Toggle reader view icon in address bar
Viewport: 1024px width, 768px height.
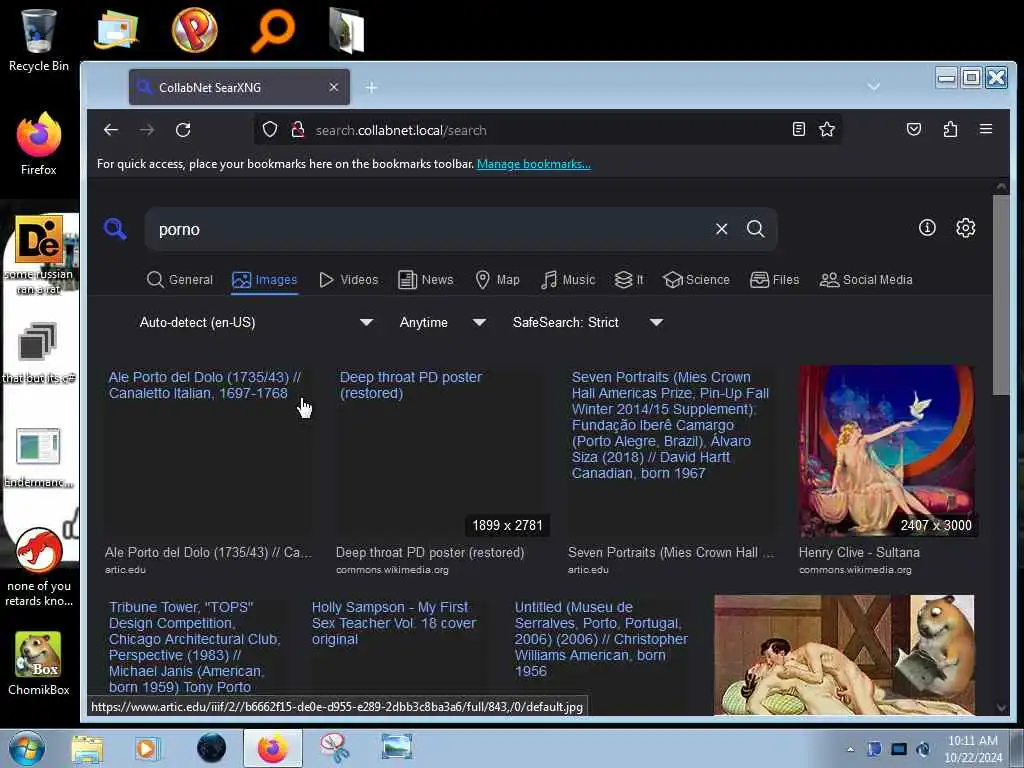click(799, 129)
